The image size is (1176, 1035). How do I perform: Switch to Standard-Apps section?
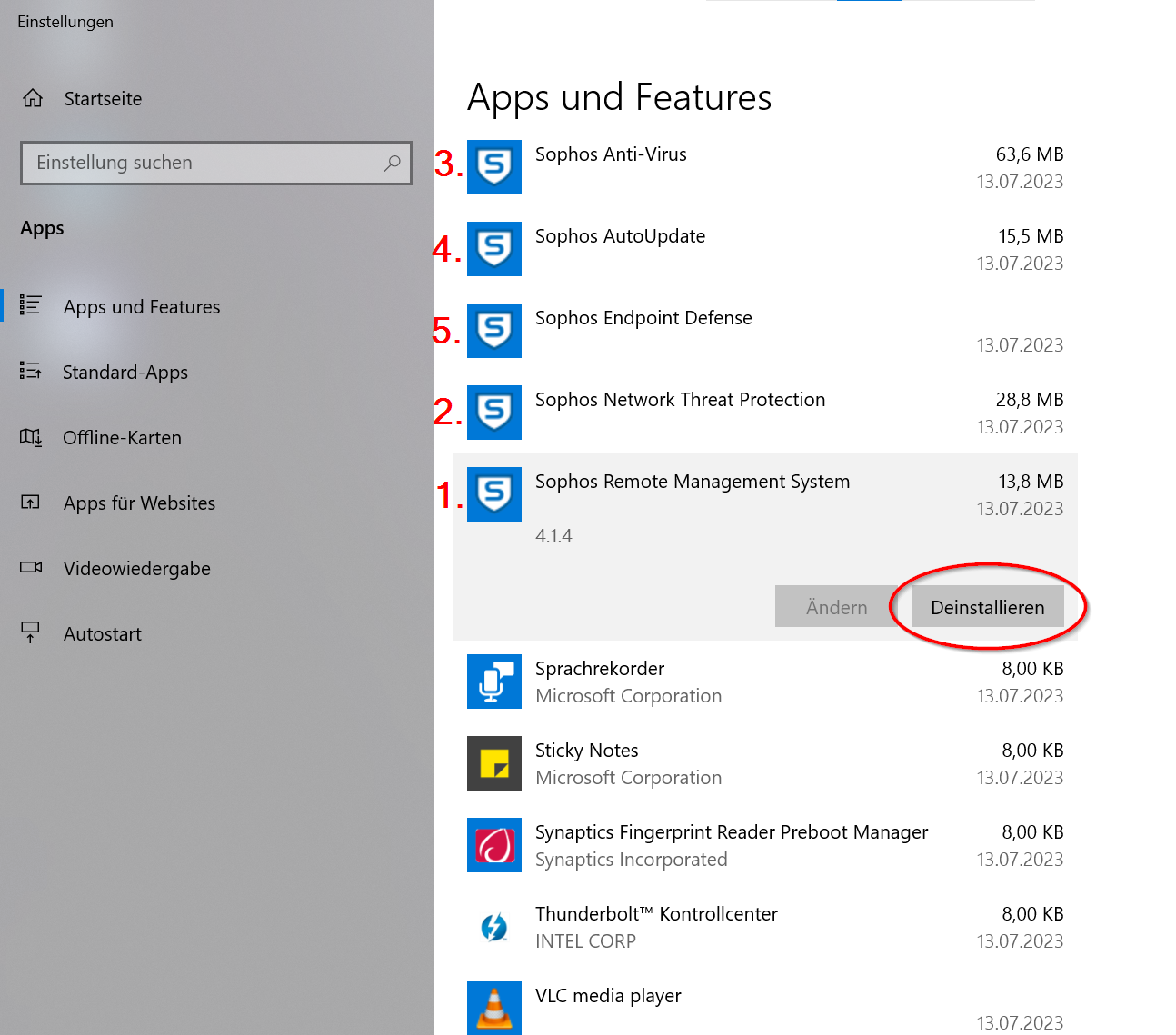pos(125,372)
